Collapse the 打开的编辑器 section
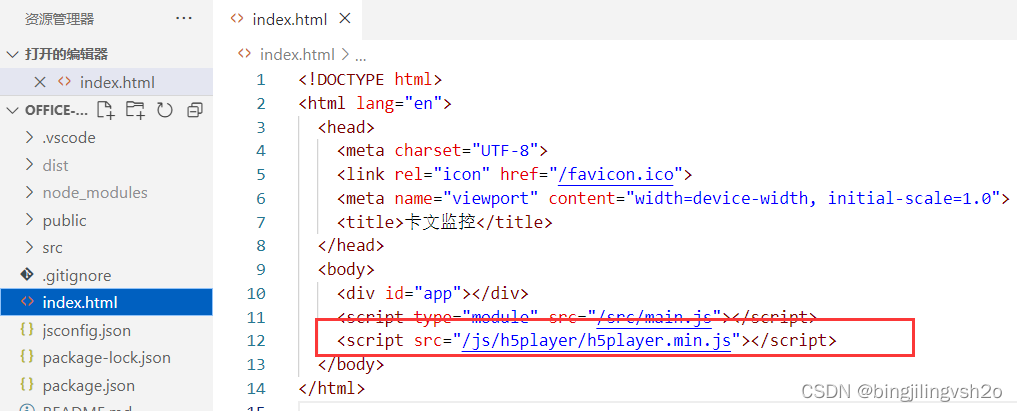The image size is (1017, 411). [12, 54]
